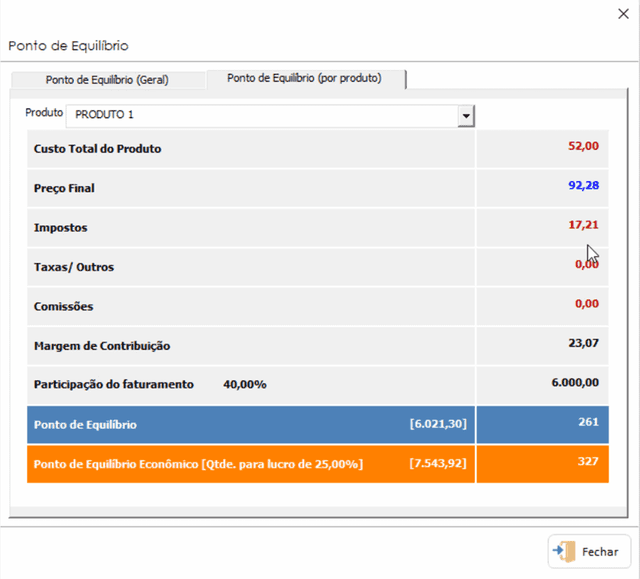The height and width of the screenshot is (579, 640).
Task: Click the Fechar button
Action: pyautogui.click(x=589, y=552)
